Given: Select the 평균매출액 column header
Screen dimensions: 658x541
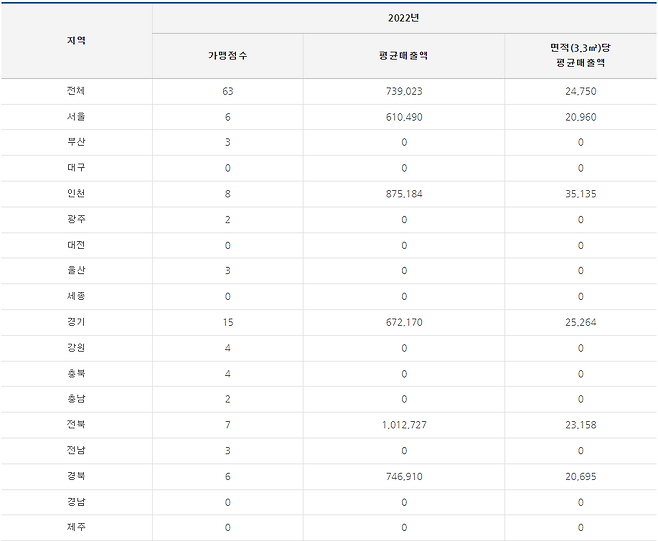Looking at the screenshot, I should [404, 56].
